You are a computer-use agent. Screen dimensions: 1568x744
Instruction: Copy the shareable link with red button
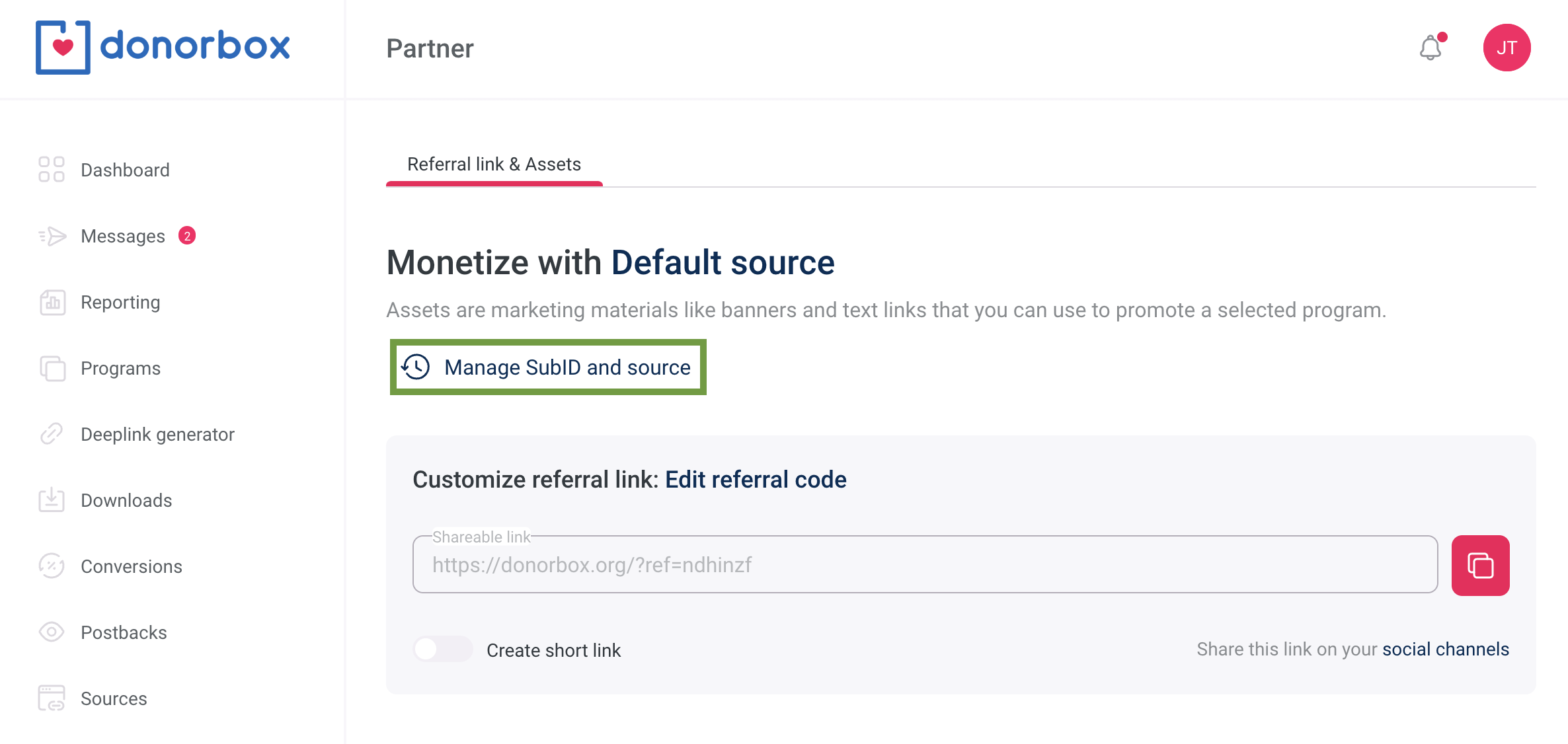coord(1480,566)
